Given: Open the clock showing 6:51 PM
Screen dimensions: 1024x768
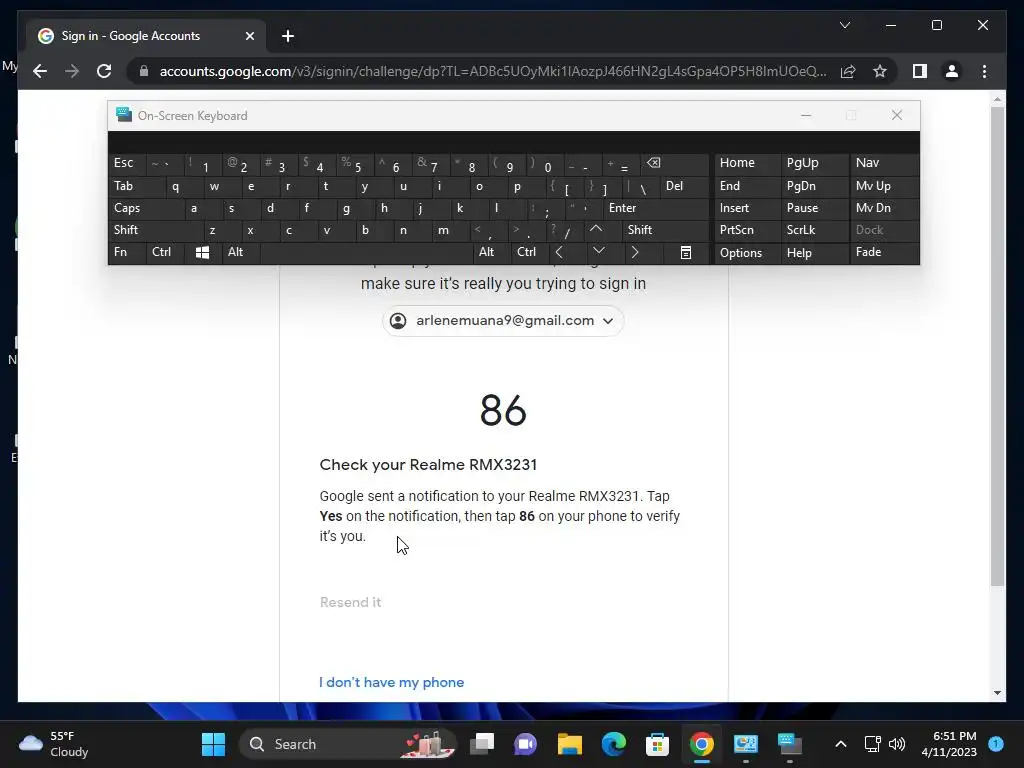Looking at the screenshot, I should (x=949, y=744).
